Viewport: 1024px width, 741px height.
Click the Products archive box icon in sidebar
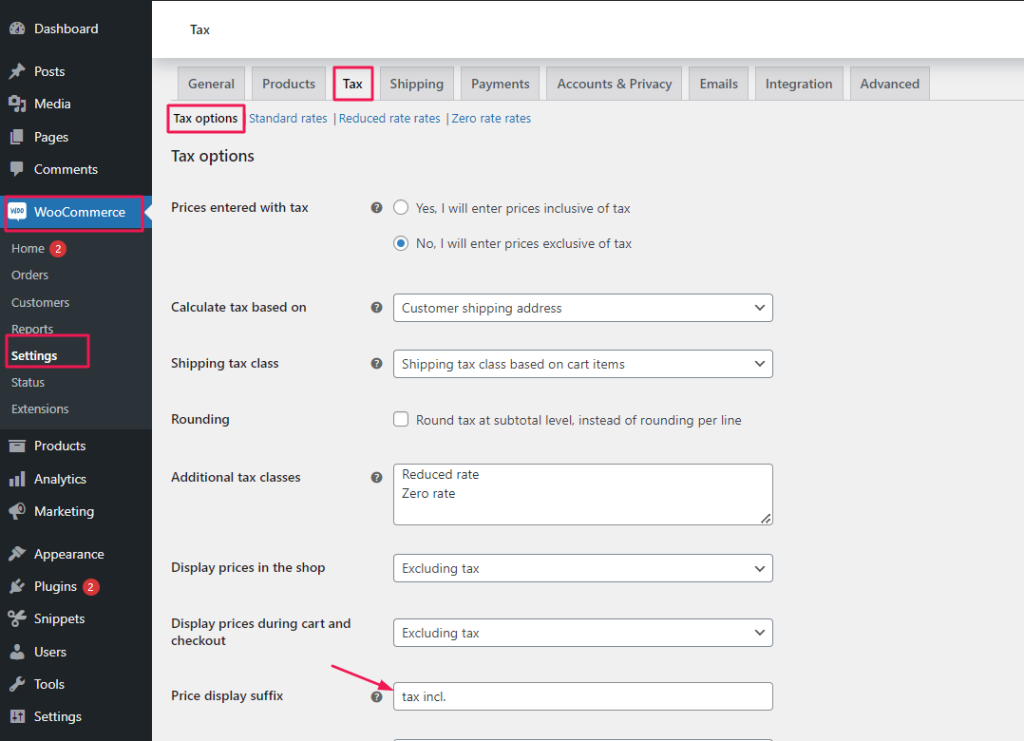pyautogui.click(x=17, y=446)
